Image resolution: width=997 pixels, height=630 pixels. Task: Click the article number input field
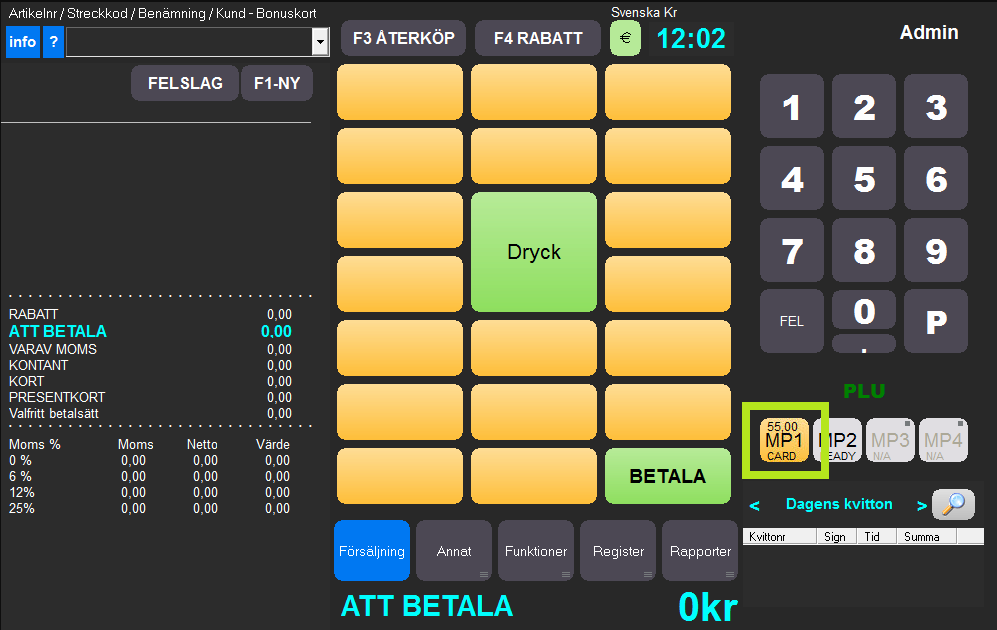pyautogui.click(x=189, y=42)
